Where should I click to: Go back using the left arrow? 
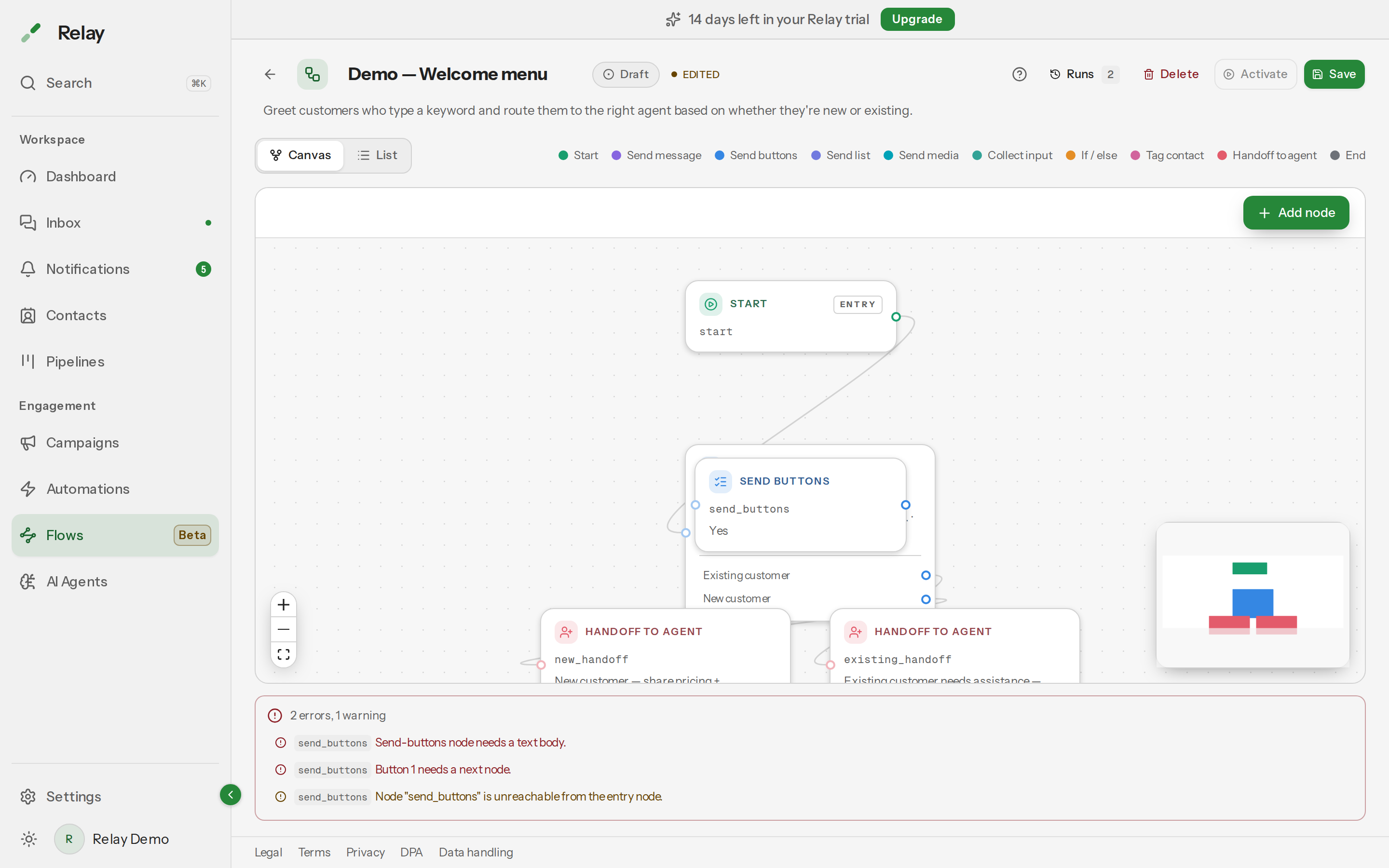[x=270, y=74]
